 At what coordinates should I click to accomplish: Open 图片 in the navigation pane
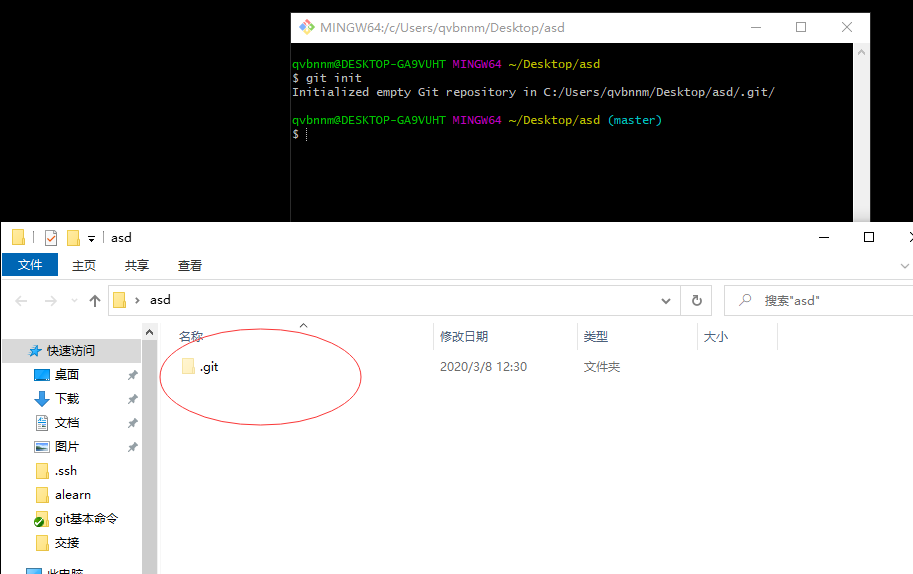pyautogui.click(x=67, y=447)
